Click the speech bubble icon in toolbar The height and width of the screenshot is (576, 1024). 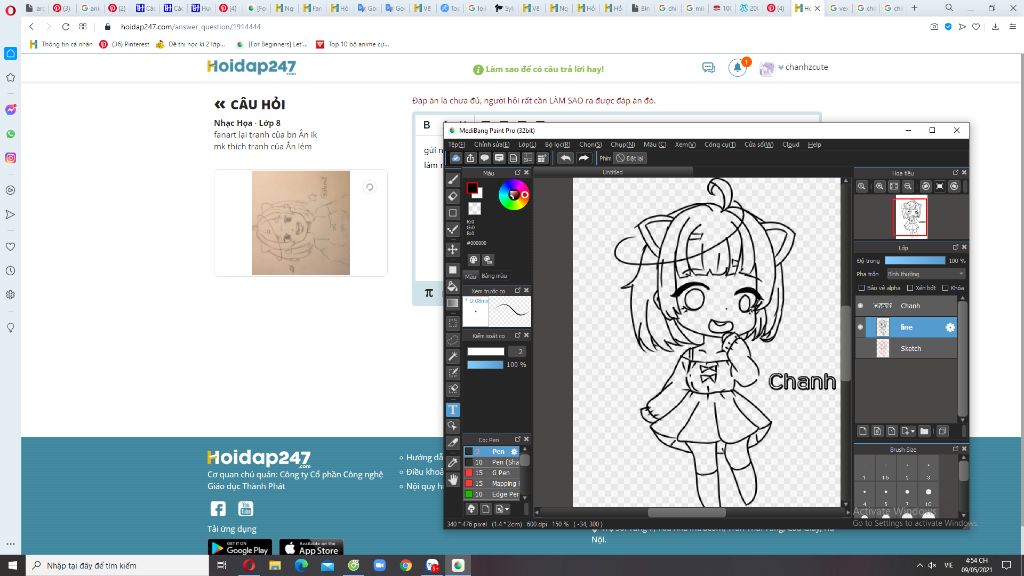pyautogui.click(x=485, y=158)
